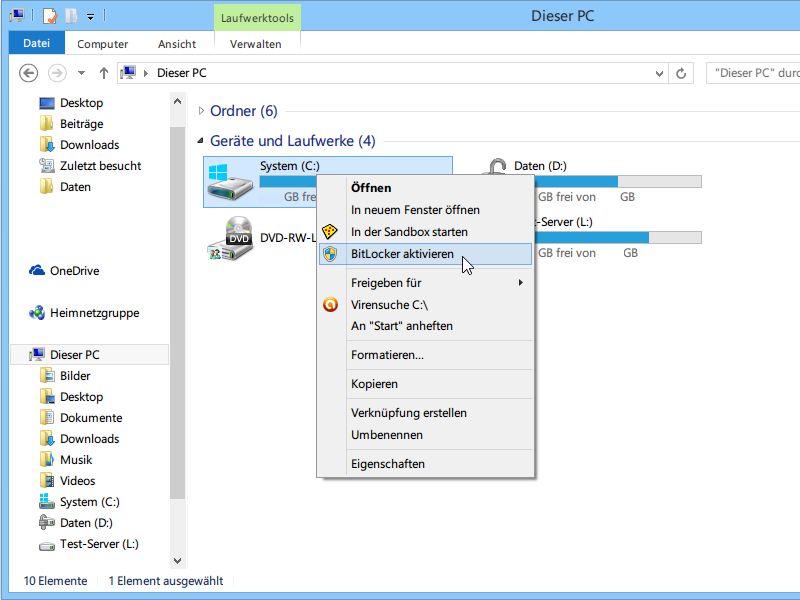Viewport: 800px width, 600px height.
Task: Click the Test-Server (L:) capacity bar
Action: 618,237
